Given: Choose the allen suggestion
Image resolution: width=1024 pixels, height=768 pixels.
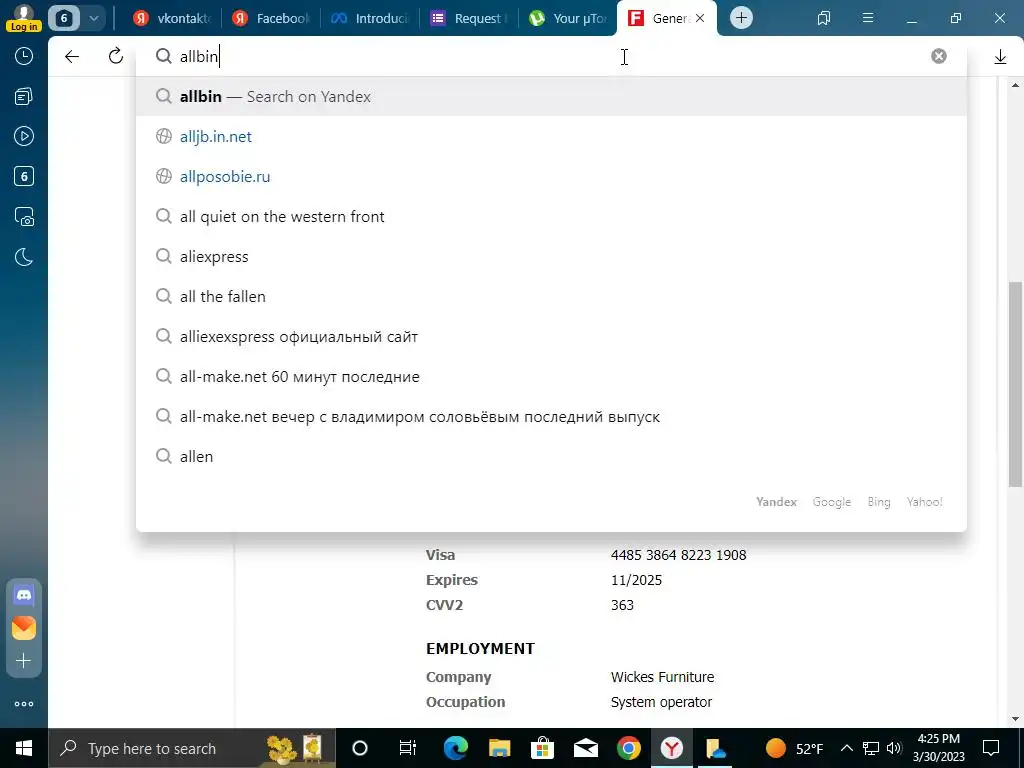Looking at the screenshot, I should 551,456.
